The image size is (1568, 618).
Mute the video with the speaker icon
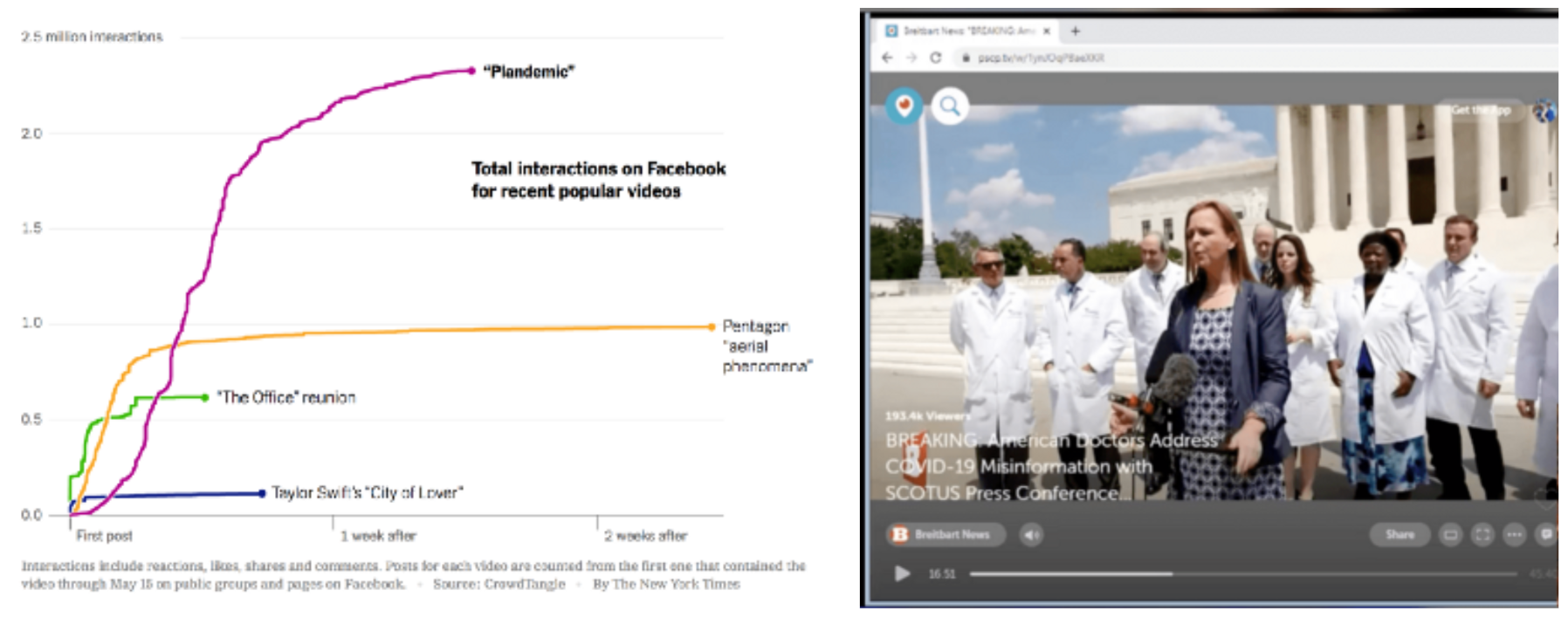(x=1031, y=535)
